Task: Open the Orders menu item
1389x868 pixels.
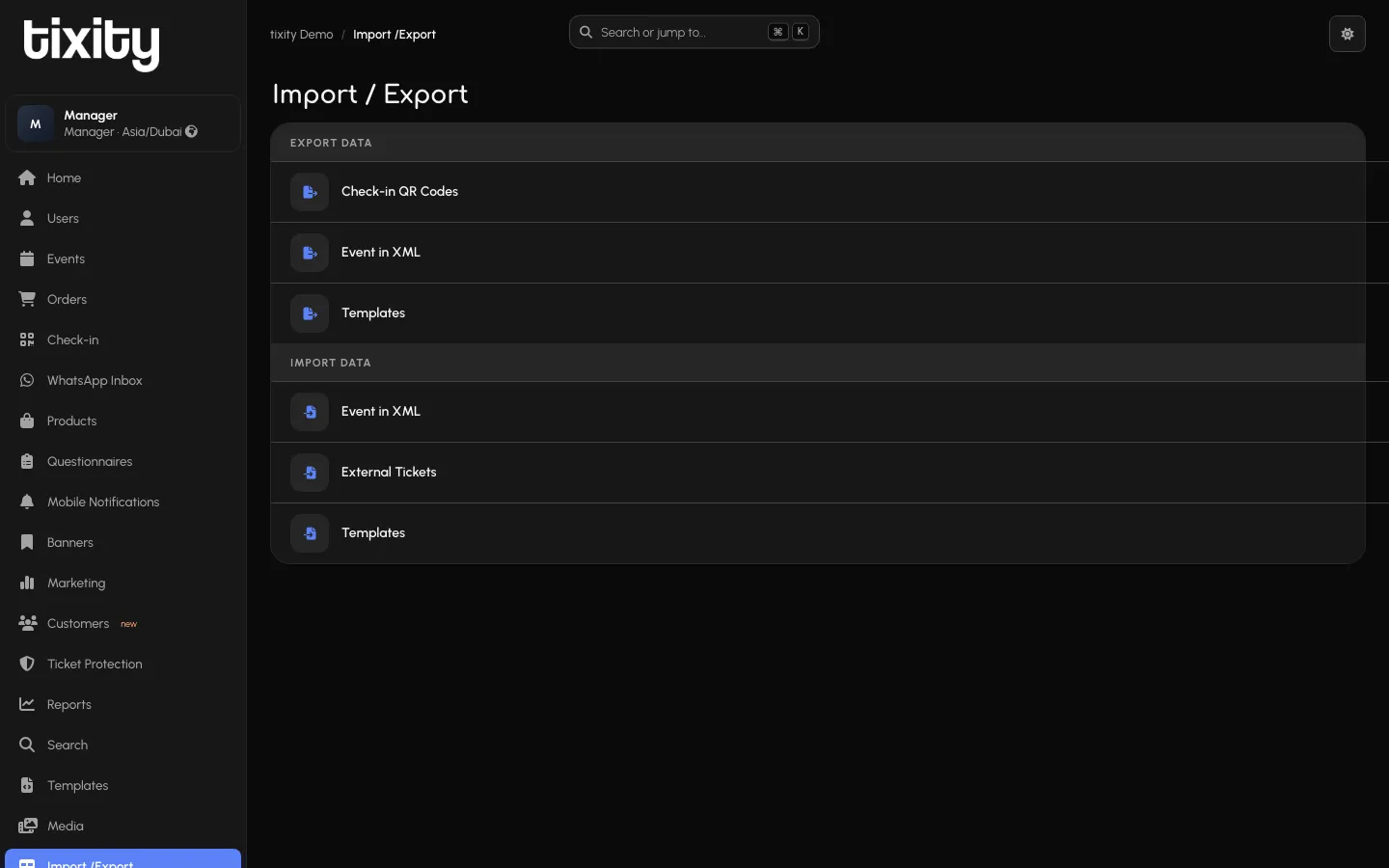Action: (123, 300)
